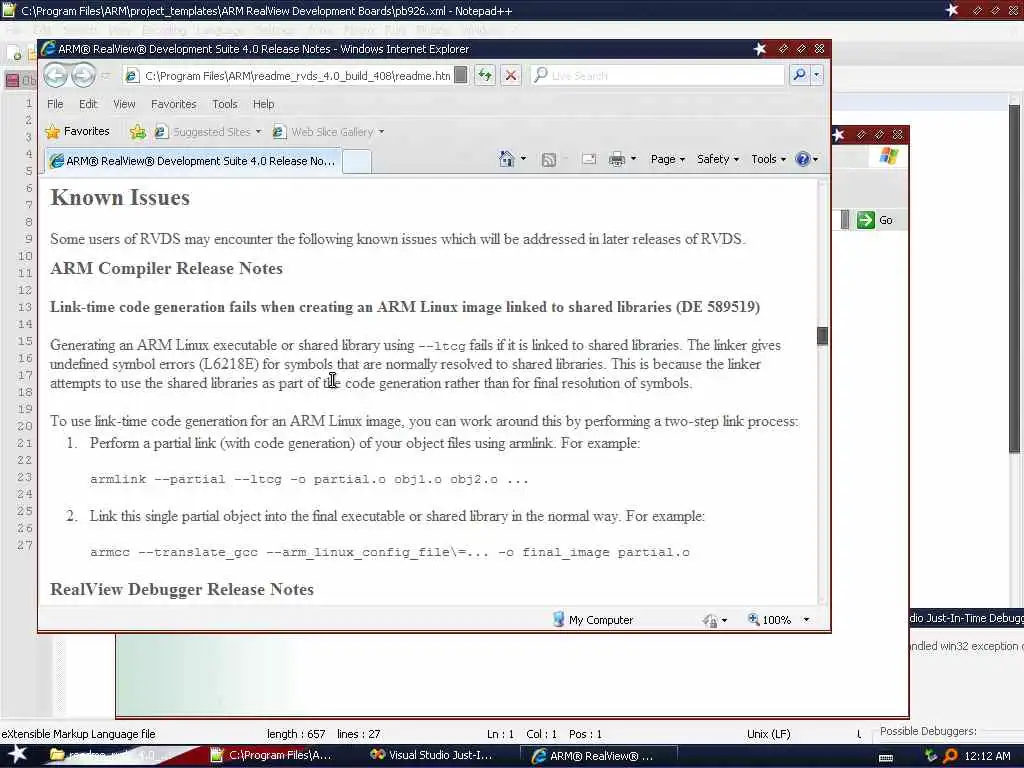1024x768 pixels.
Task: Click the protected mode security icon
Action: tap(710, 620)
